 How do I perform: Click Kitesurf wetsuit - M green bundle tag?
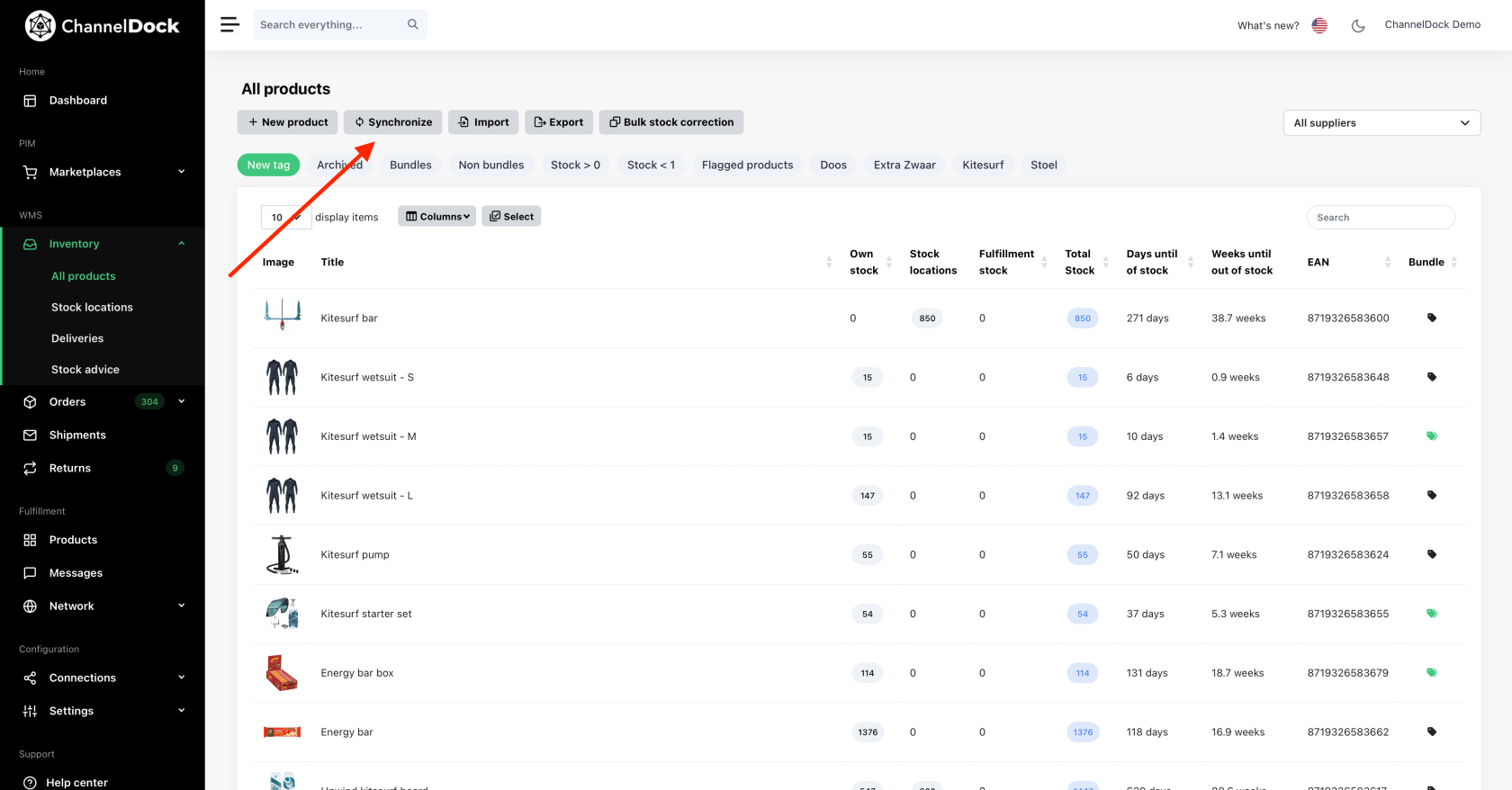click(x=1432, y=436)
